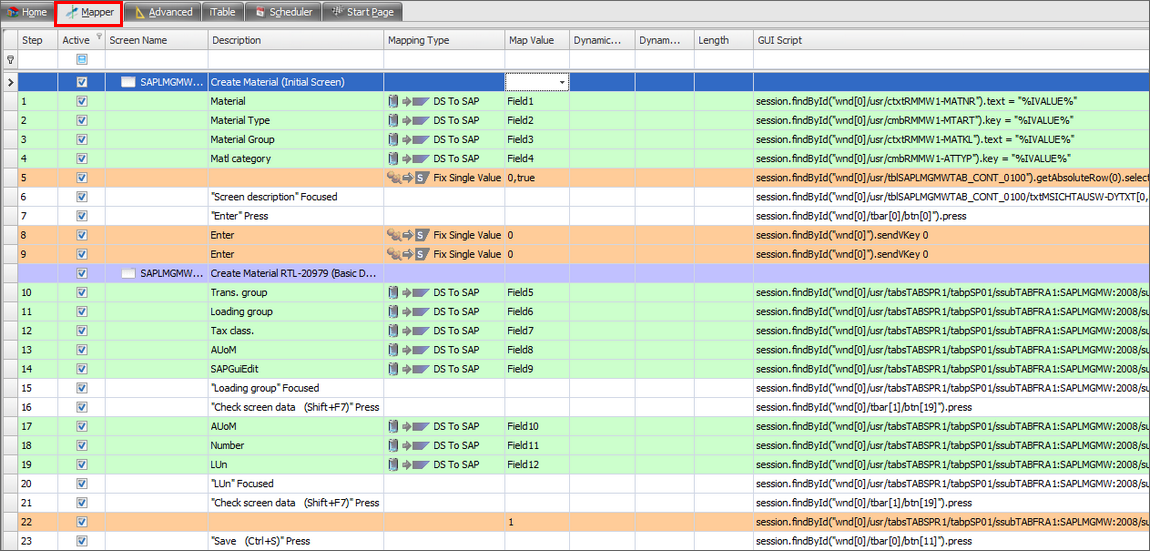The width and height of the screenshot is (1150, 551).
Task: Click the DS To SAP icon in step 13
Action: (x=409, y=349)
